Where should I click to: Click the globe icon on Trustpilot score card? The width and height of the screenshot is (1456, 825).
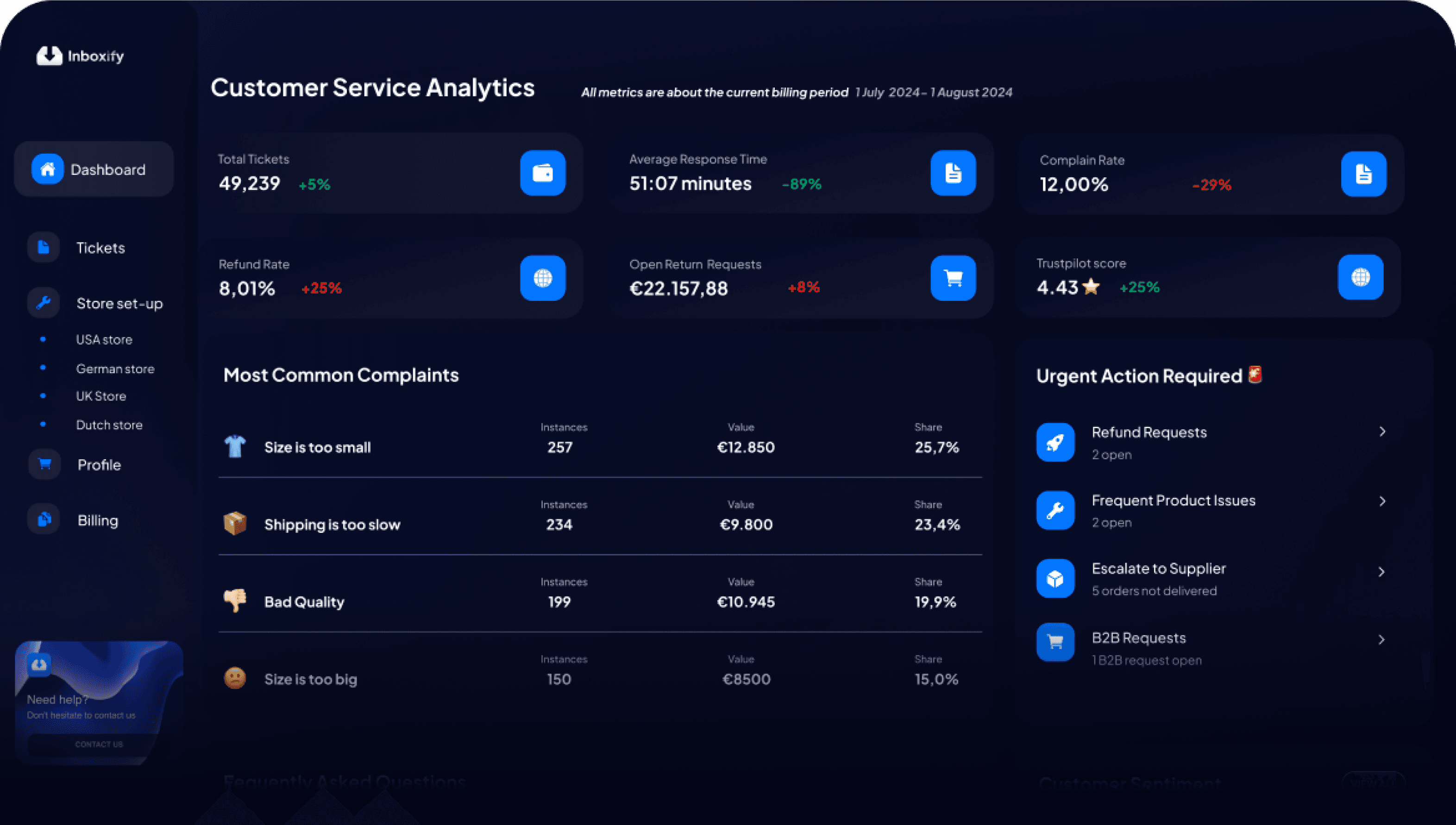1360,277
